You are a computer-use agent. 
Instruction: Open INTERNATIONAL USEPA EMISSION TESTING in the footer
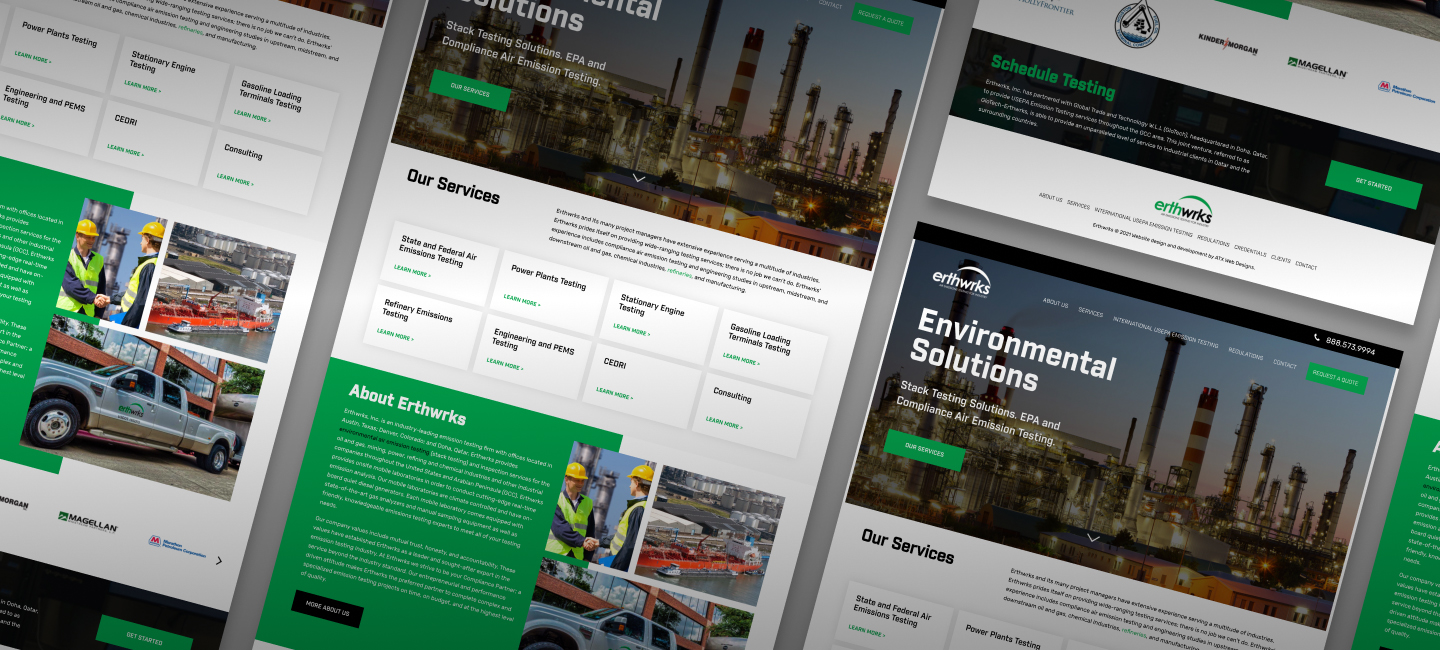(1144, 222)
